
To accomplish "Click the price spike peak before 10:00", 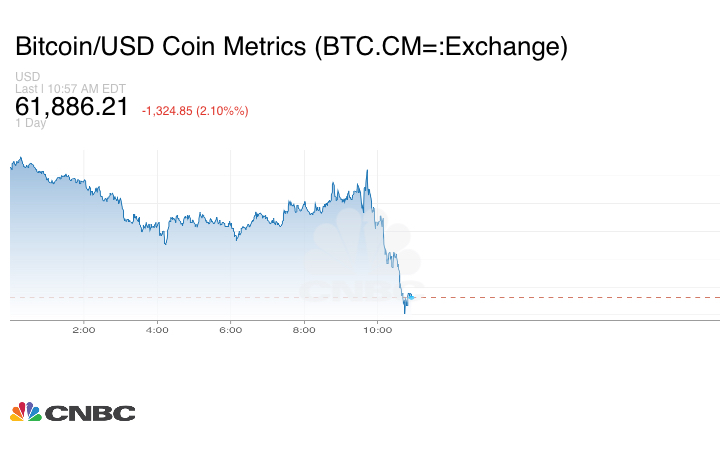I will pos(368,171).
